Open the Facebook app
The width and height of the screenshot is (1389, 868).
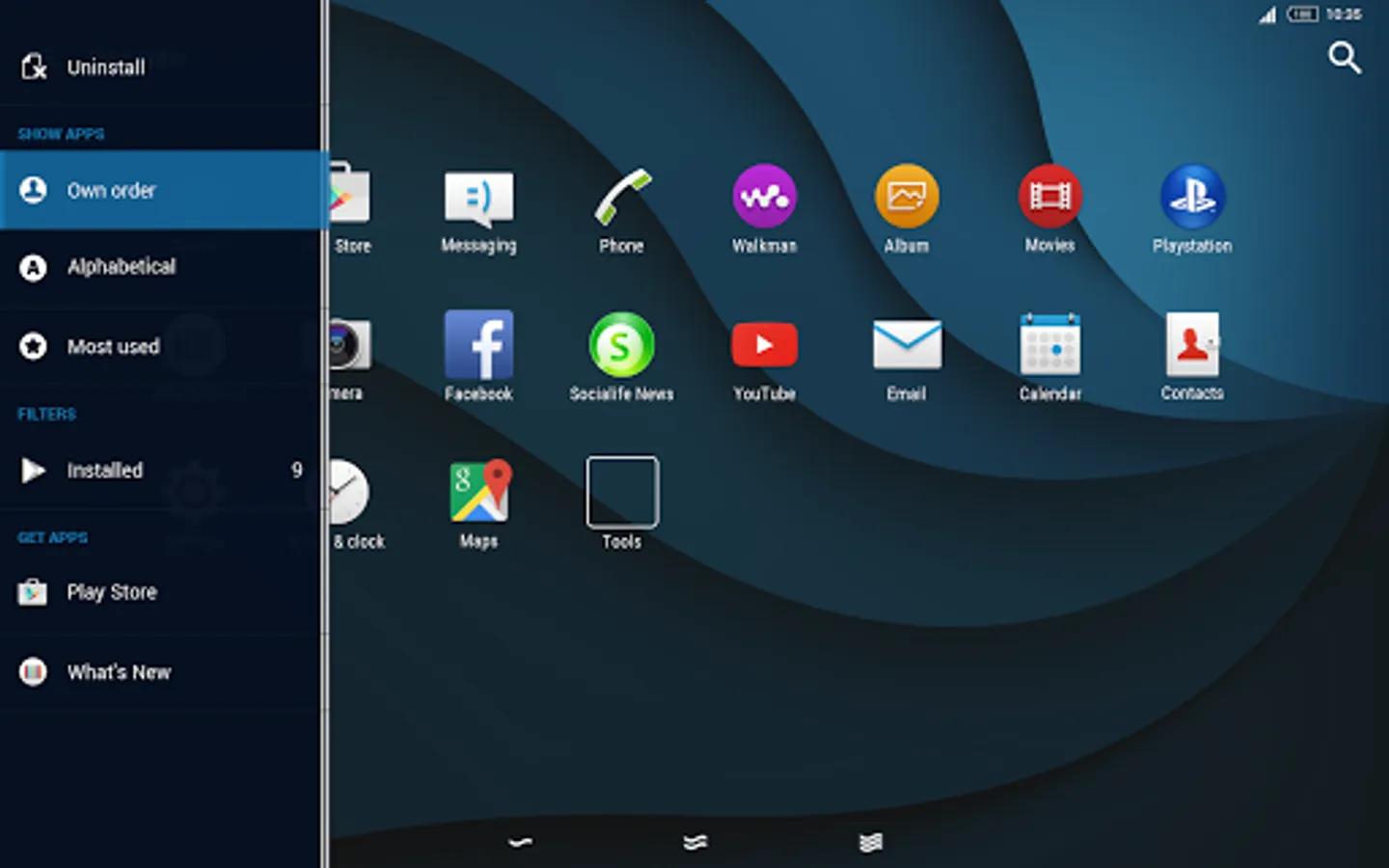[478, 357]
